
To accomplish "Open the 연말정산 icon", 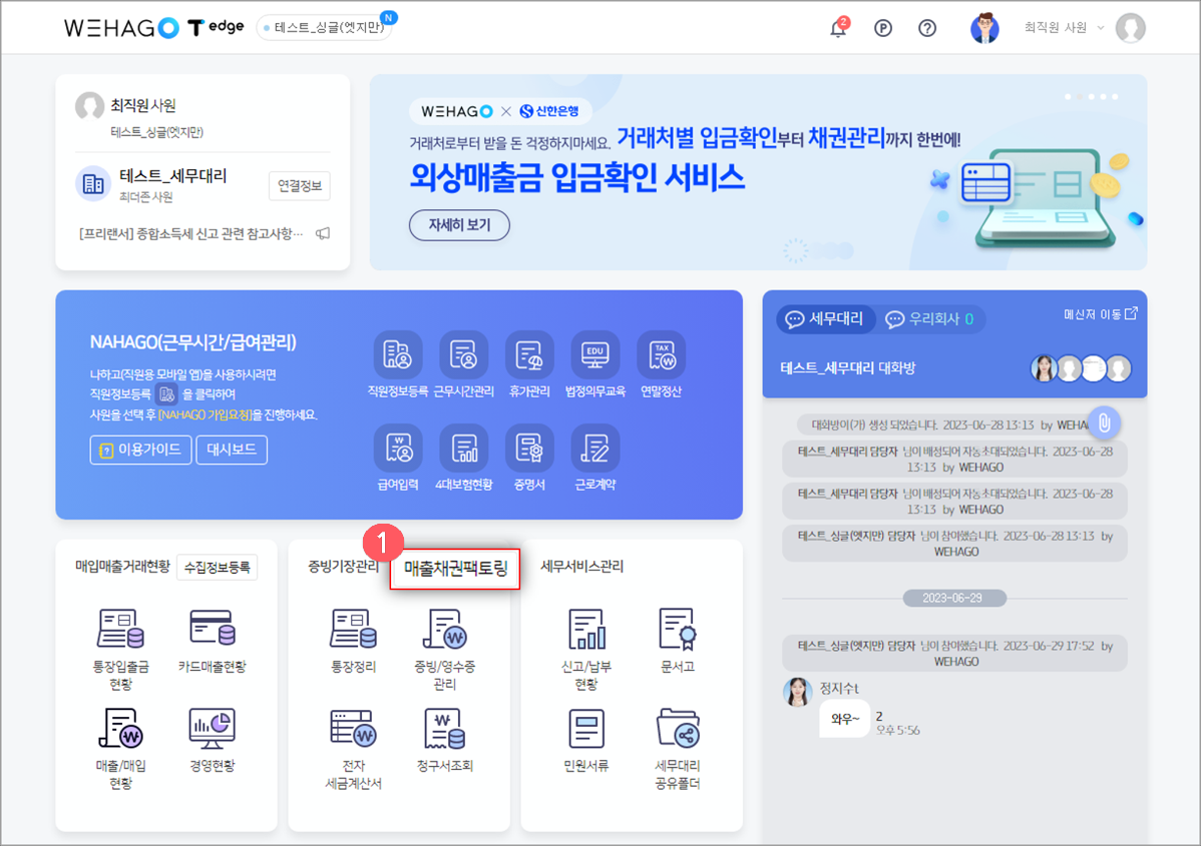I will tap(661, 355).
